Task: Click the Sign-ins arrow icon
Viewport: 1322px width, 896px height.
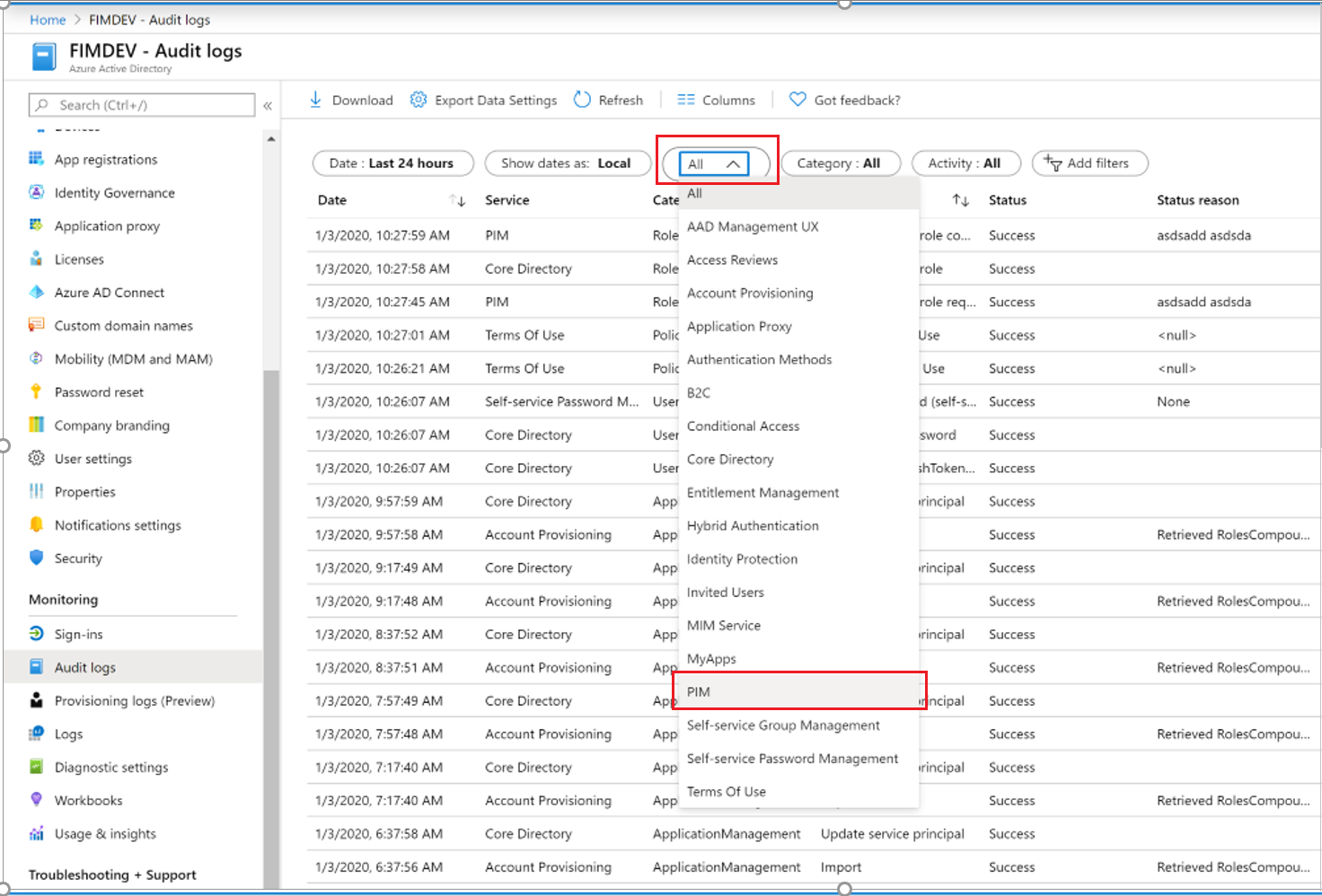Action: [36, 634]
